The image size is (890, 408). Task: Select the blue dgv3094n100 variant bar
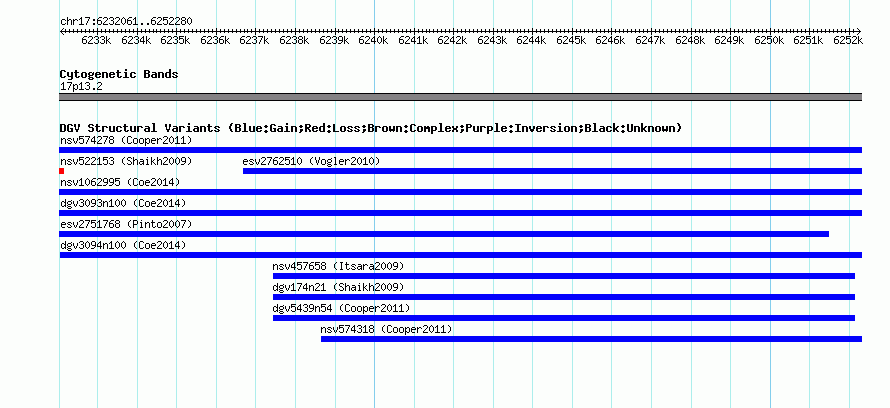coord(460,255)
